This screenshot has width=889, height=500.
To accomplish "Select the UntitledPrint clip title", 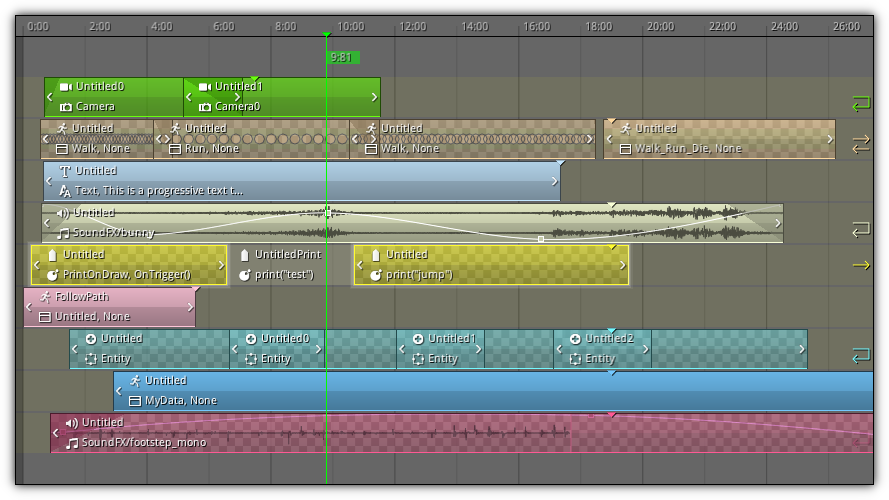I will pos(288,255).
